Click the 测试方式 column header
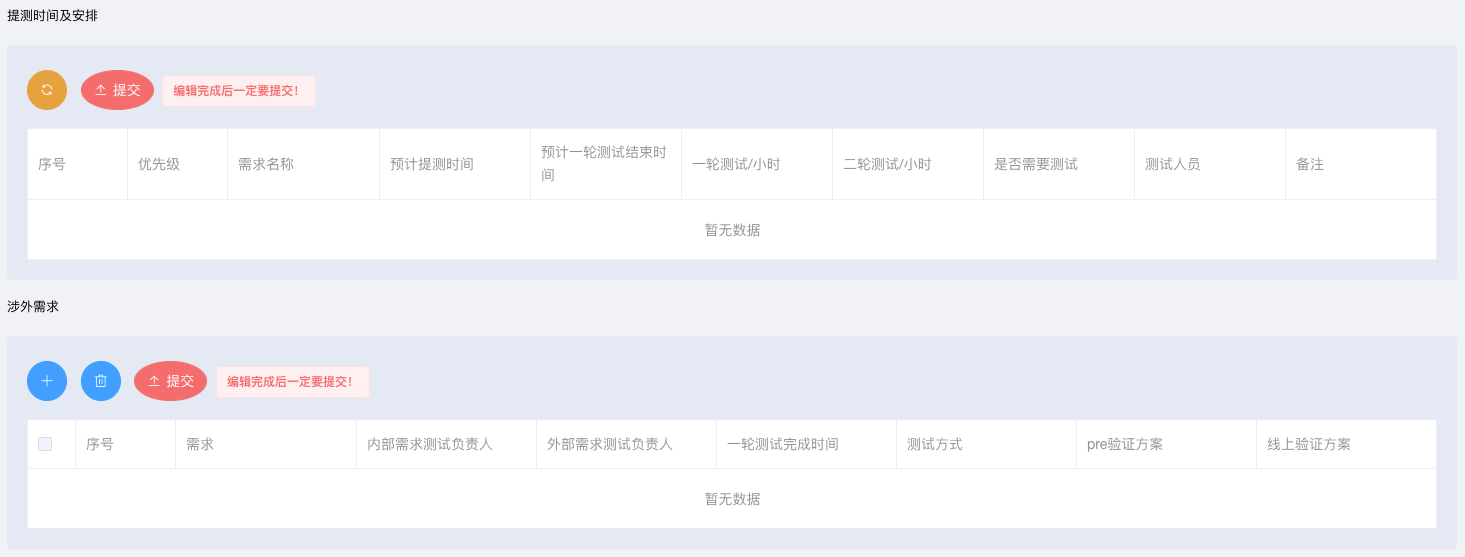Image resolution: width=1465 pixels, height=557 pixels. point(935,444)
